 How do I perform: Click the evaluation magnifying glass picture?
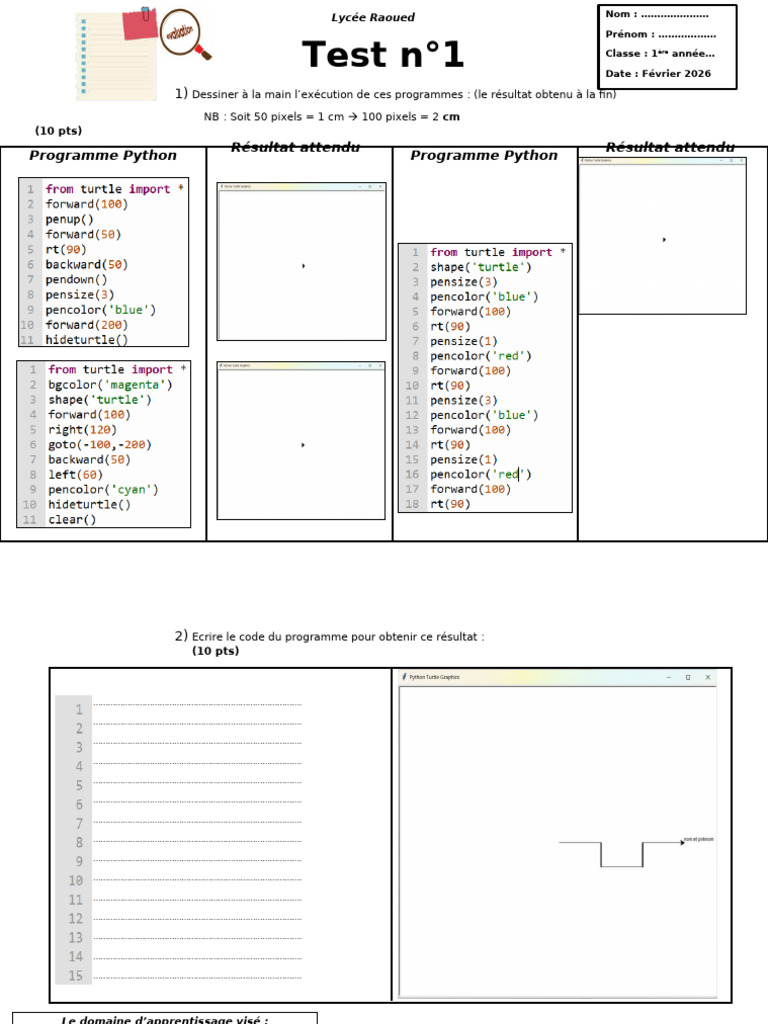pyautogui.click(x=185, y=34)
